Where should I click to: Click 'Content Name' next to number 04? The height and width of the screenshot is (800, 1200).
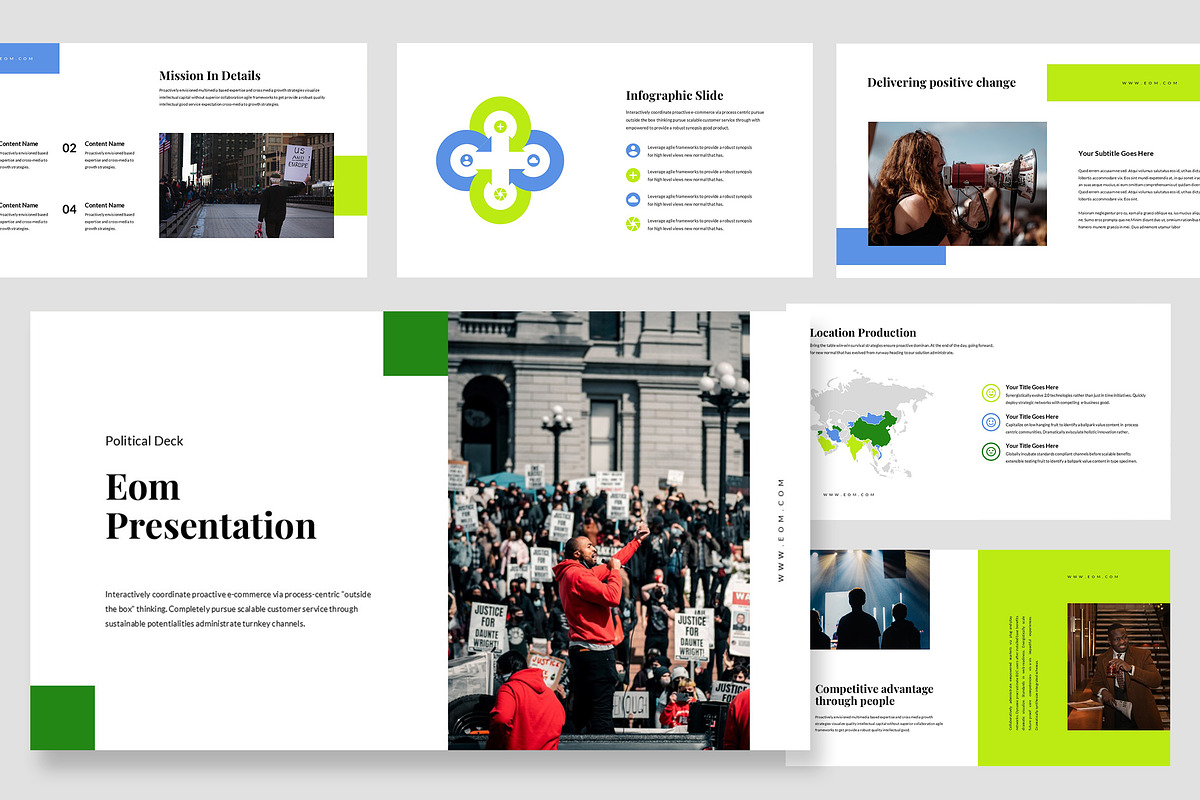coord(105,205)
